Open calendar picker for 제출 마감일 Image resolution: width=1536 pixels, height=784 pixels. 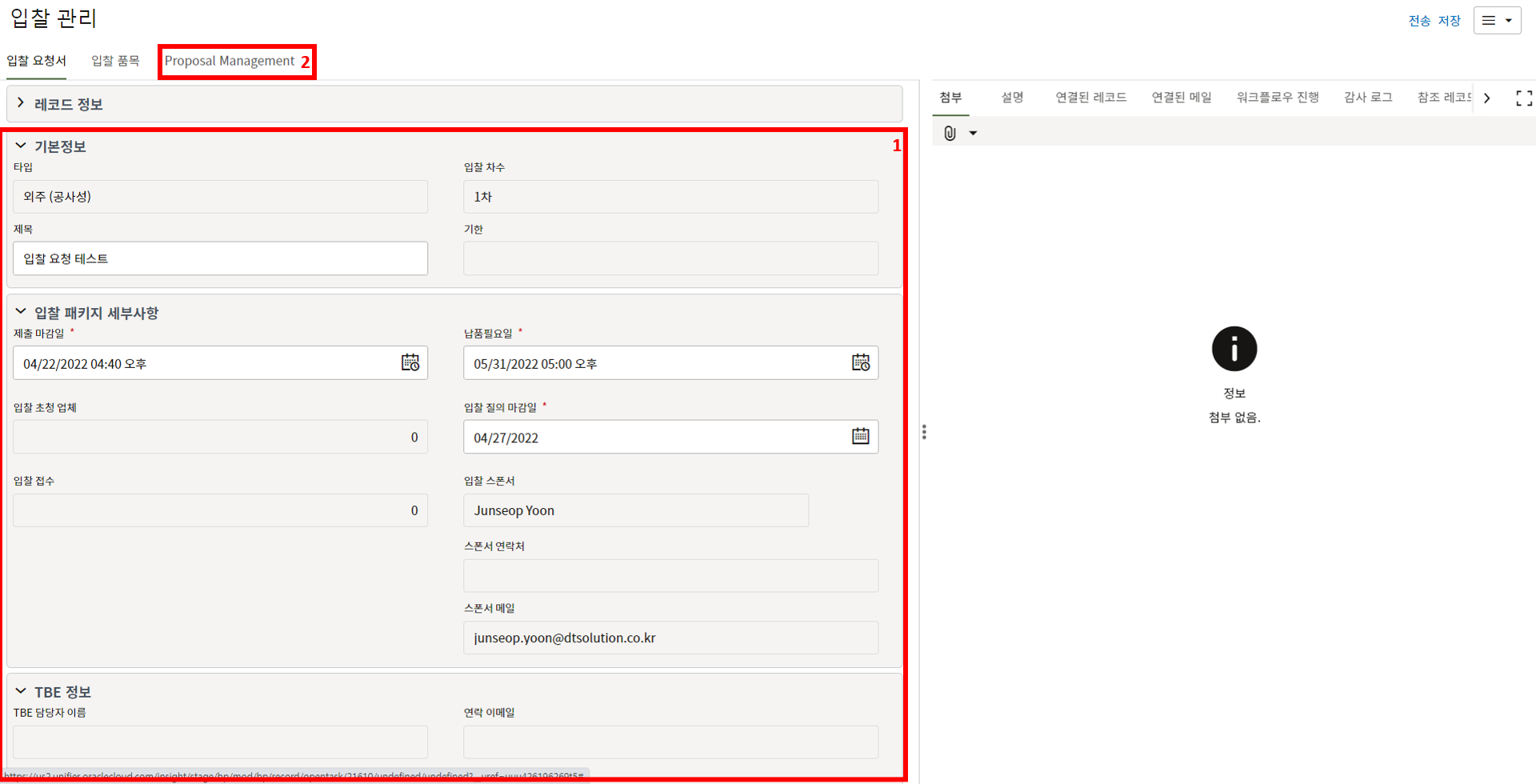point(410,363)
